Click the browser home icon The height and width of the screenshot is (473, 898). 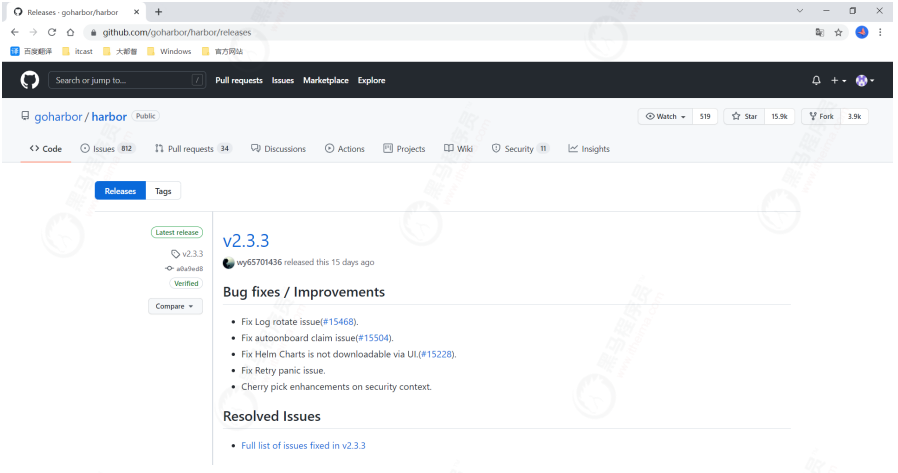click(70, 32)
